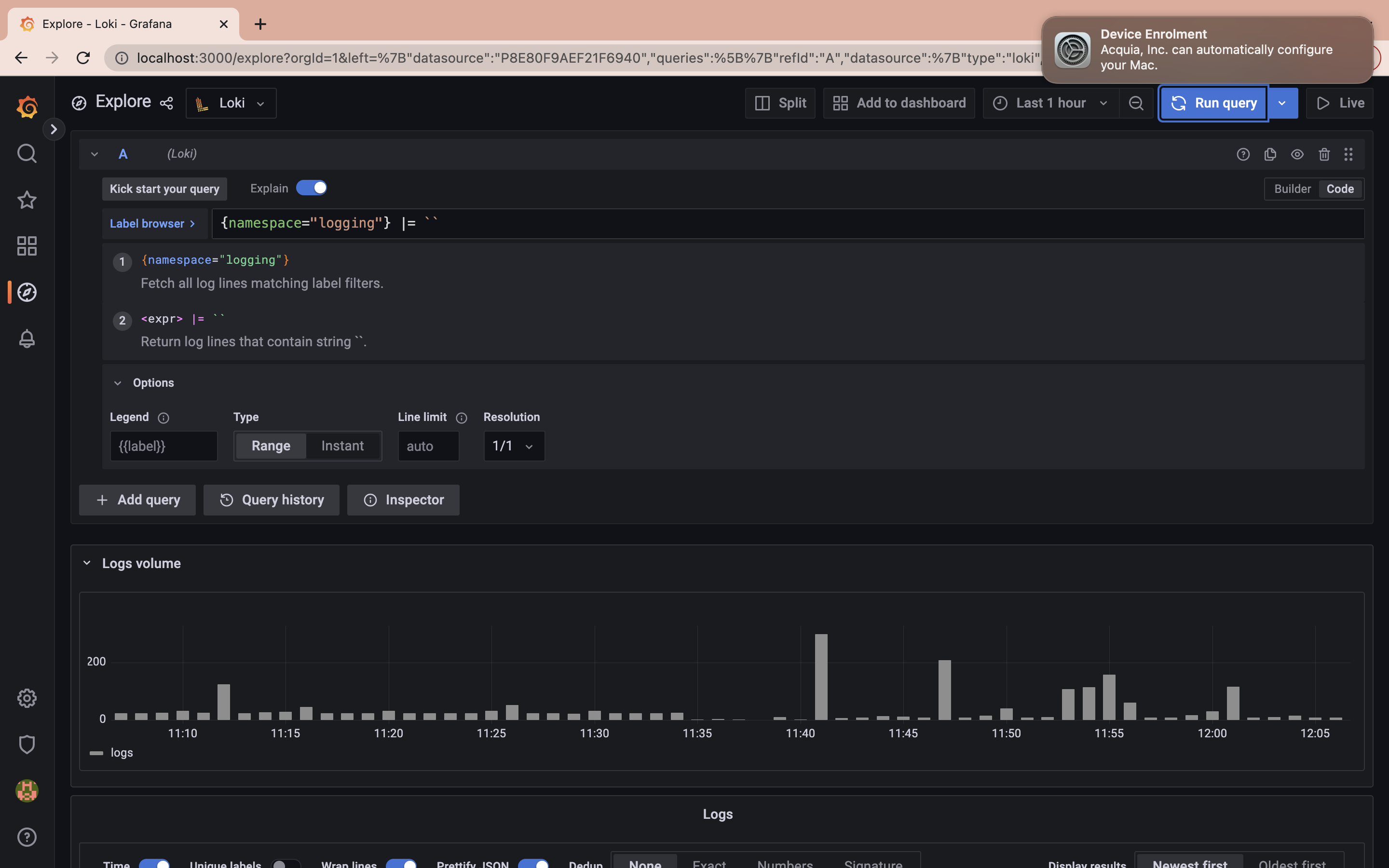Image resolution: width=1389 pixels, height=868 pixels.
Task: Open the Configuration gear icon in sidebar
Action: pyautogui.click(x=27, y=698)
